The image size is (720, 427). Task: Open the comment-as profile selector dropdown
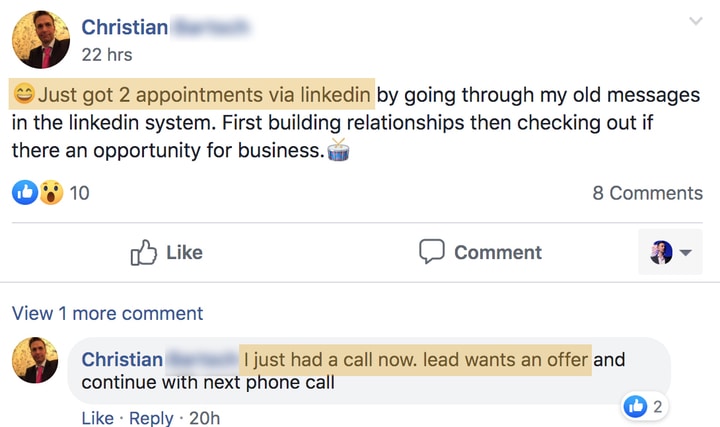tap(670, 253)
